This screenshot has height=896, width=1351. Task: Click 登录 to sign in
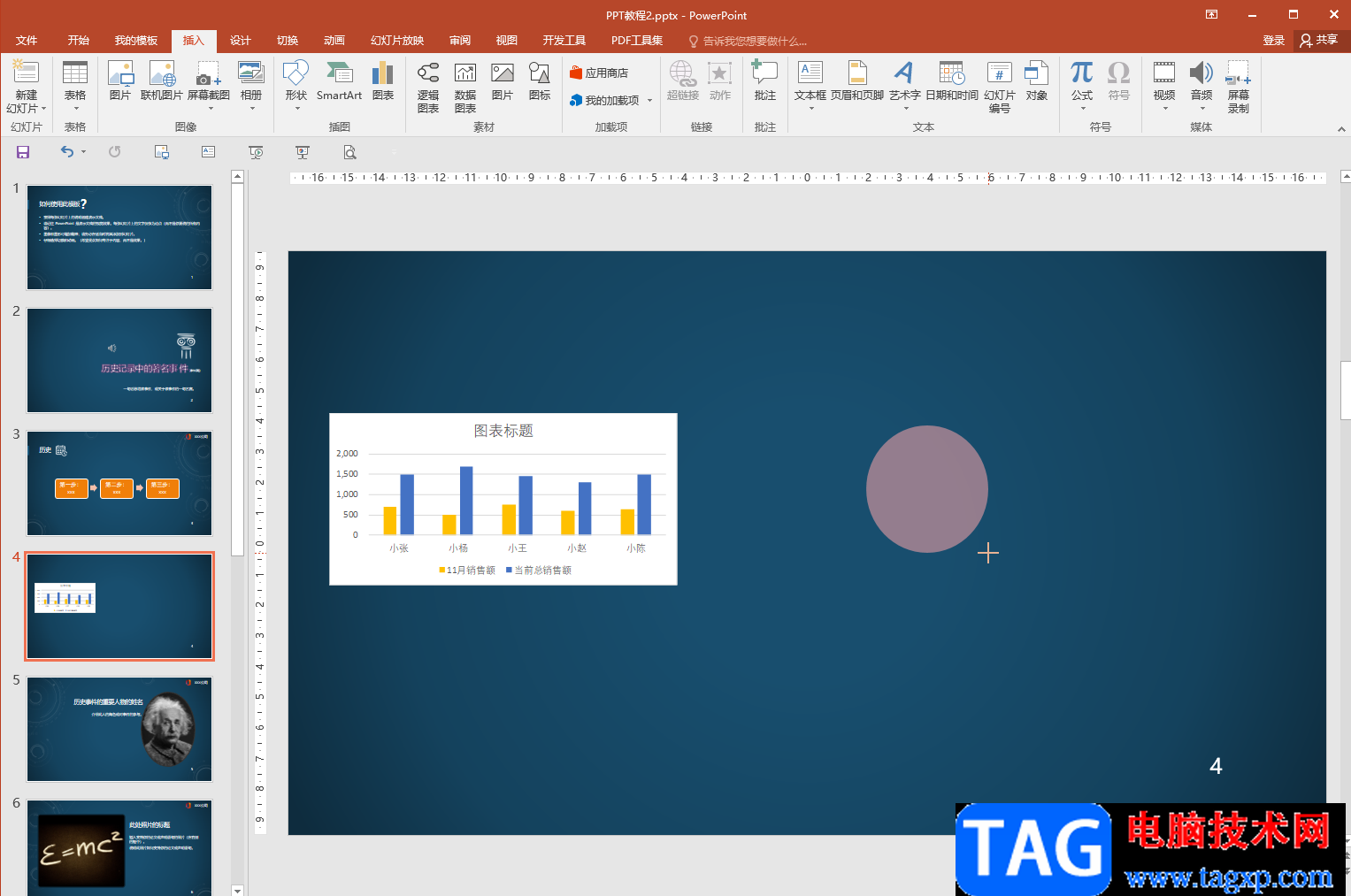(x=1274, y=41)
